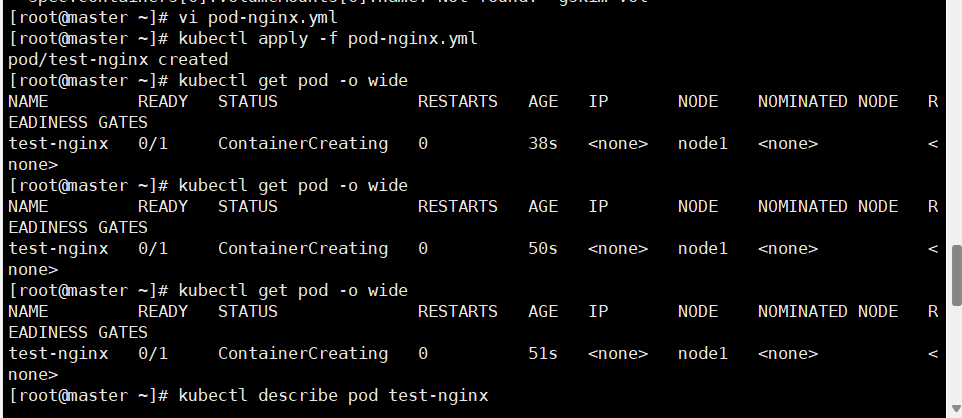Screen dimensions: 962x418
Task: Click the scrollbar track above the thumb
Action: pyautogui.click(x=956, y=123)
